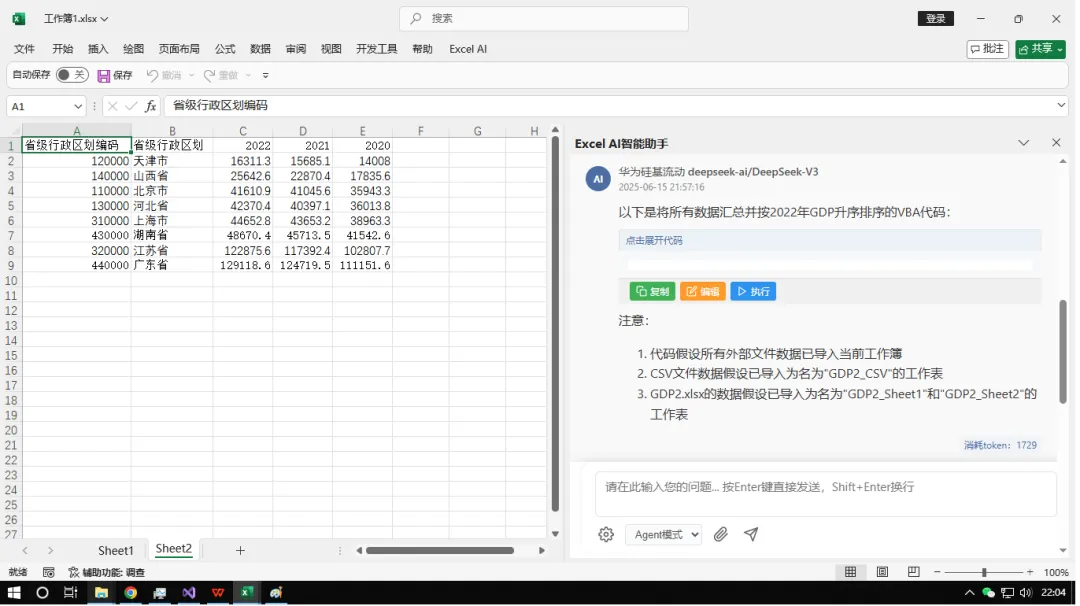The width and height of the screenshot is (1080, 606).
Task: Click the Save icon in quick access toolbar
Action: coord(104,76)
